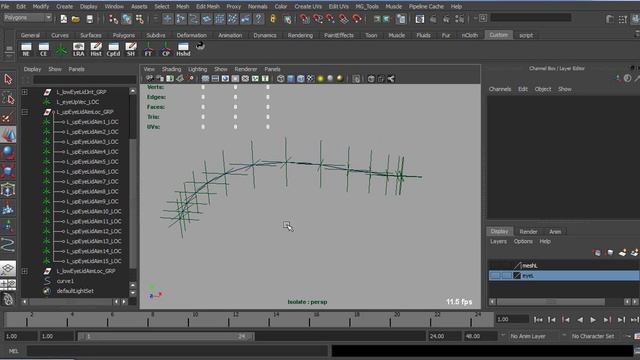The width and height of the screenshot is (640, 360).
Task: Click the Save Scene disk icon
Action: pos(90,18)
